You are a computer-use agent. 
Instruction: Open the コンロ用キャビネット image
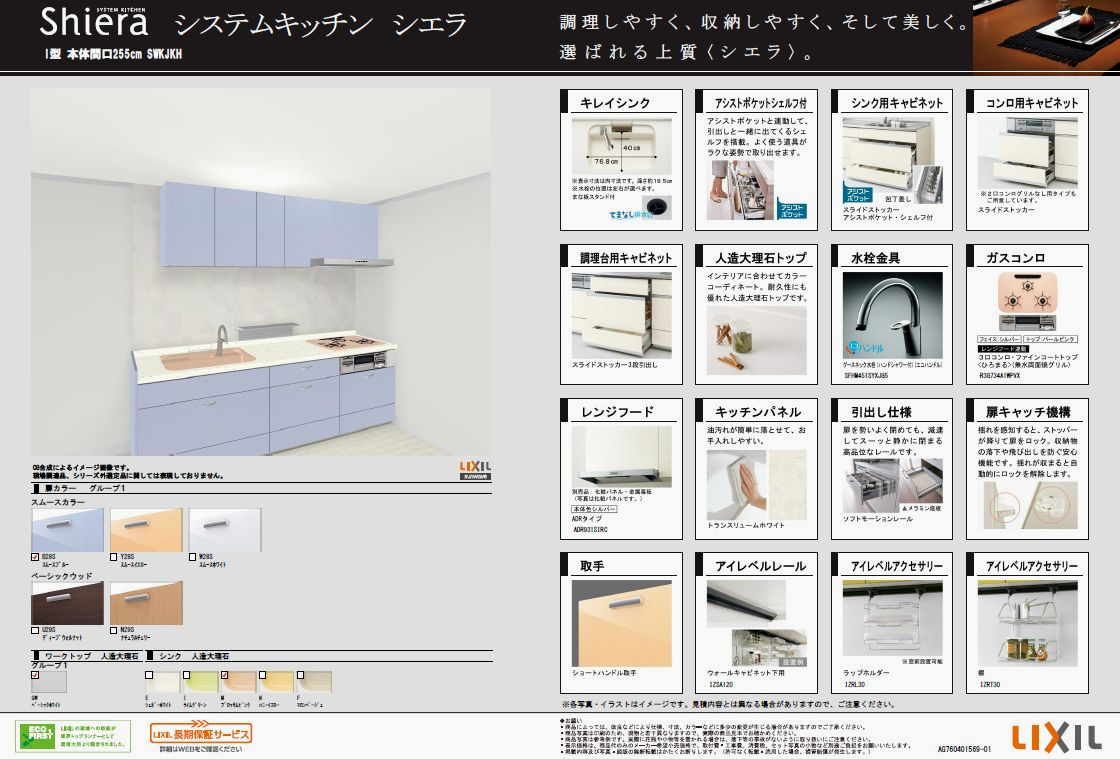(x=1027, y=152)
